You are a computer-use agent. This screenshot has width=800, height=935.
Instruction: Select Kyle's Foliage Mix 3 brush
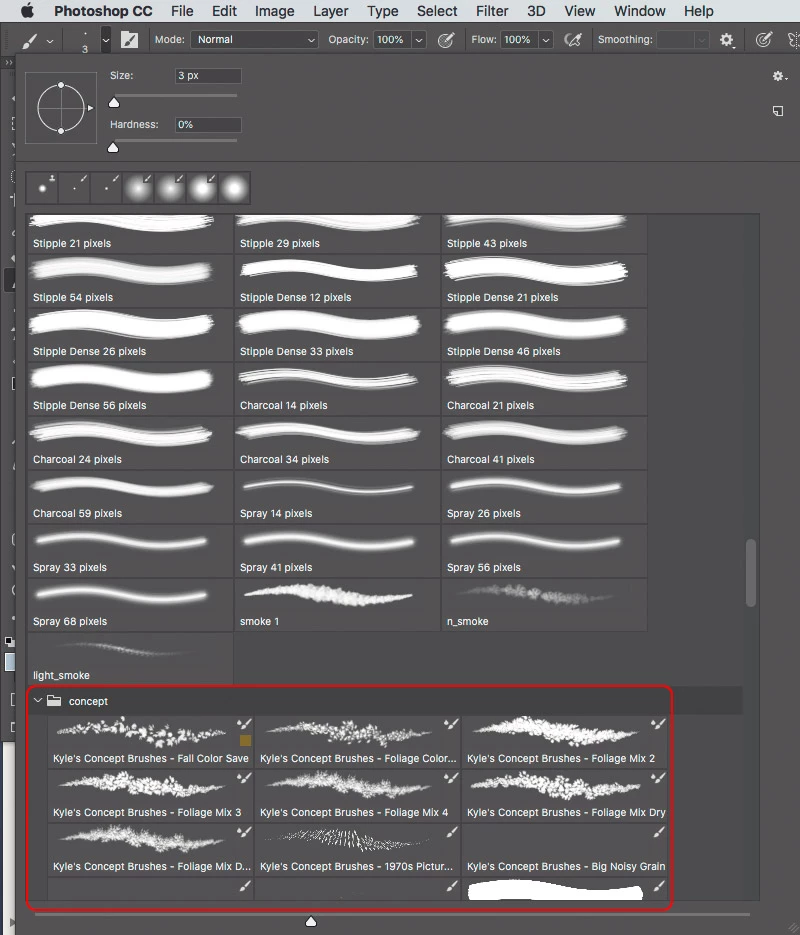pyautogui.click(x=151, y=796)
